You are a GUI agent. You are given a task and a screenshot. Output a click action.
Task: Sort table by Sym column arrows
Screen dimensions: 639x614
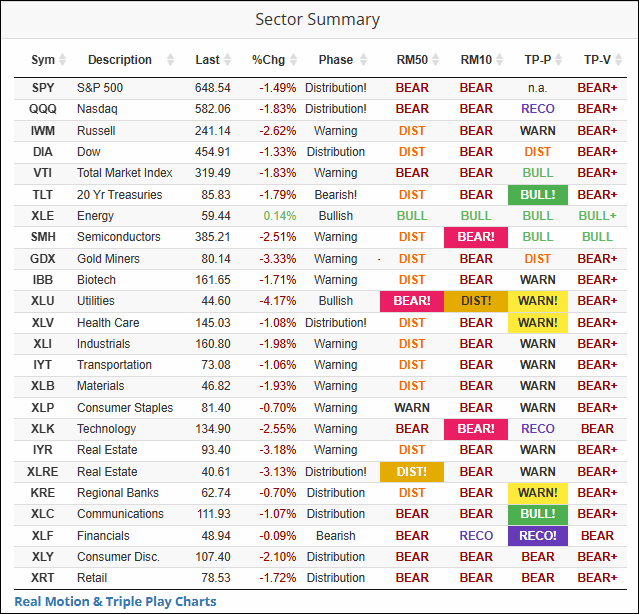click(63, 60)
